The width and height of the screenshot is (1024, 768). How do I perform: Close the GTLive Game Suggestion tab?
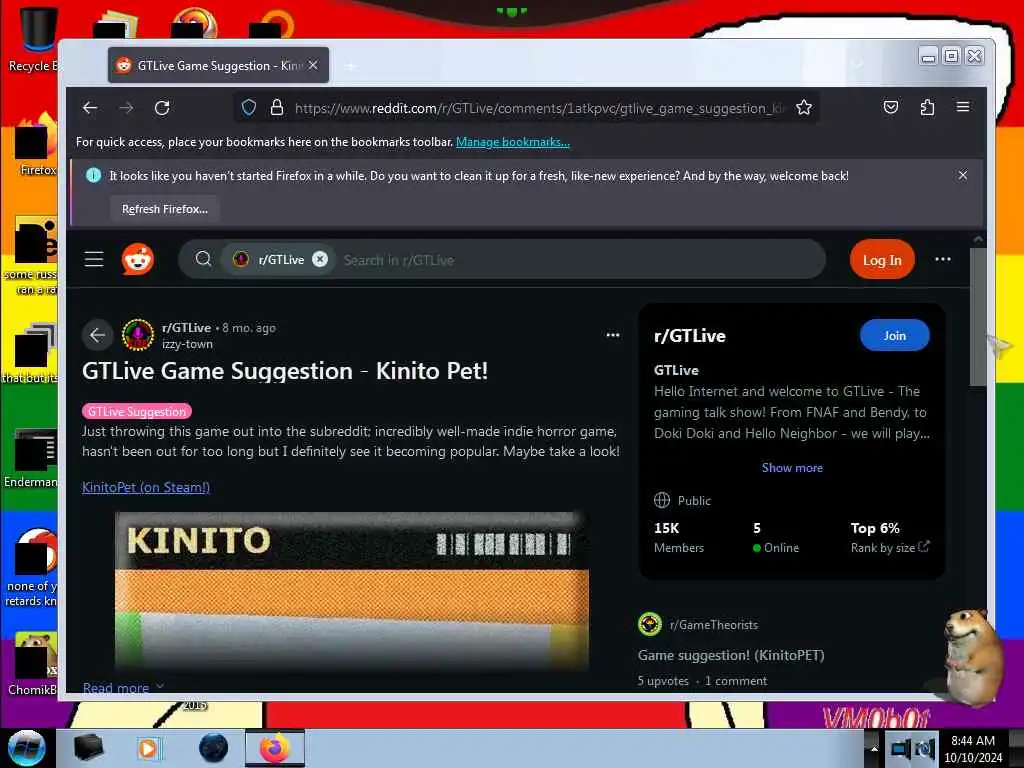(x=313, y=65)
